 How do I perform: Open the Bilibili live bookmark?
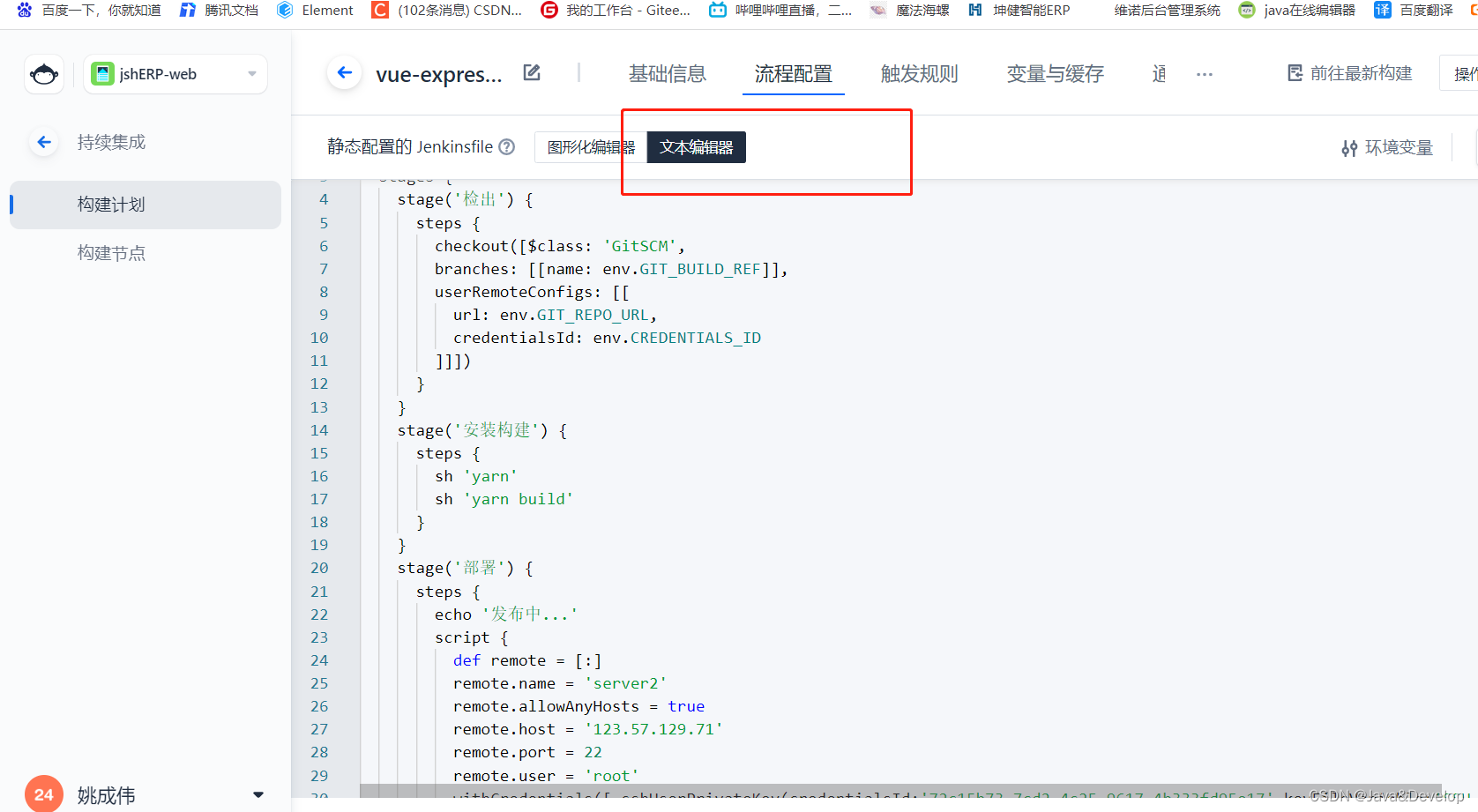pyautogui.click(x=781, y=10)
